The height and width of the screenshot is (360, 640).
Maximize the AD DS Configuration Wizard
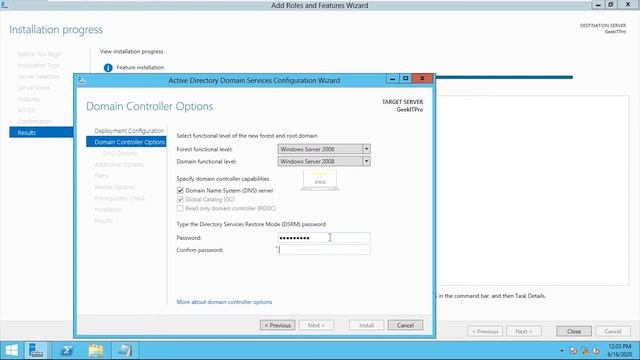(405, 78)
